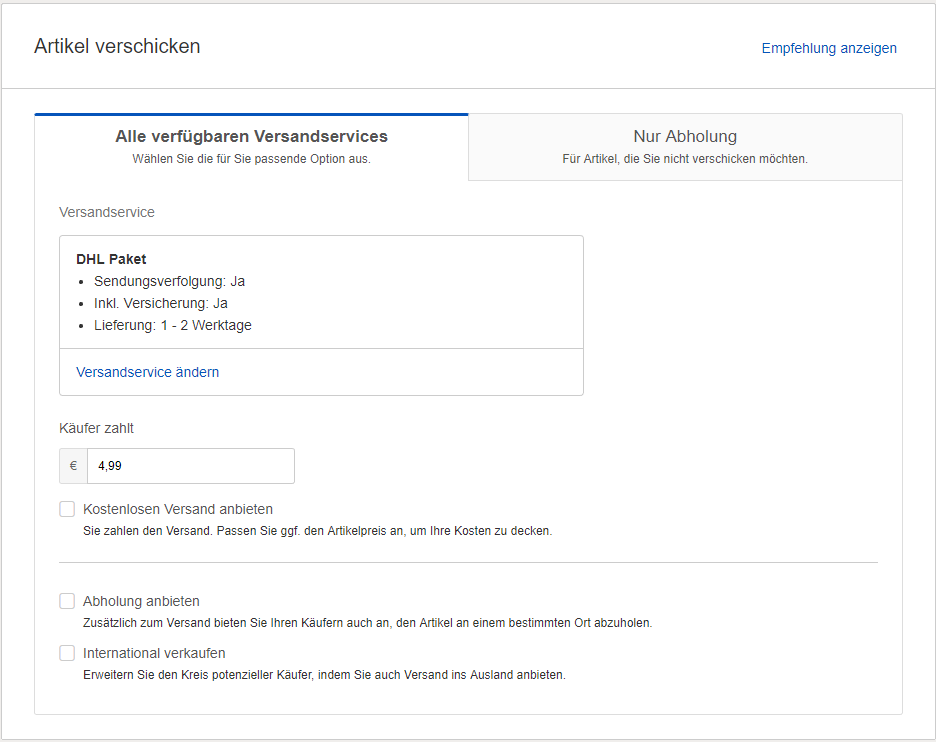The width and height of the screenshot is (936, 742).
Task: Select the DHL Paket service title
Action: point(111,259)
